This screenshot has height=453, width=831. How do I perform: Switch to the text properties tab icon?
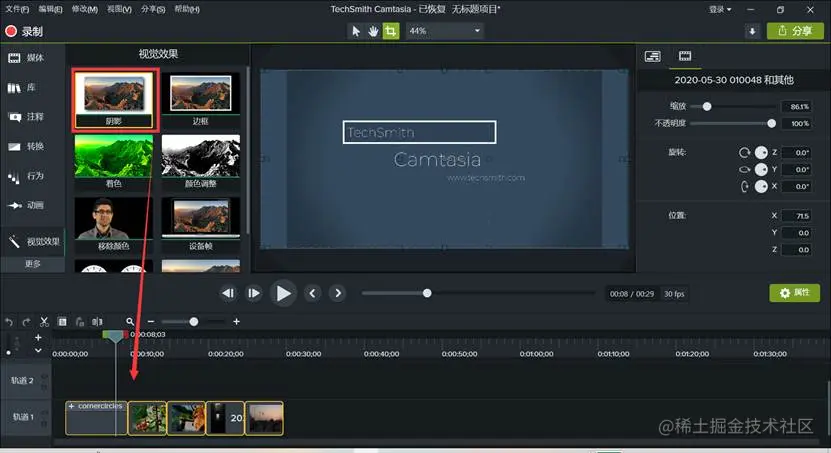[x=652, y=56]
